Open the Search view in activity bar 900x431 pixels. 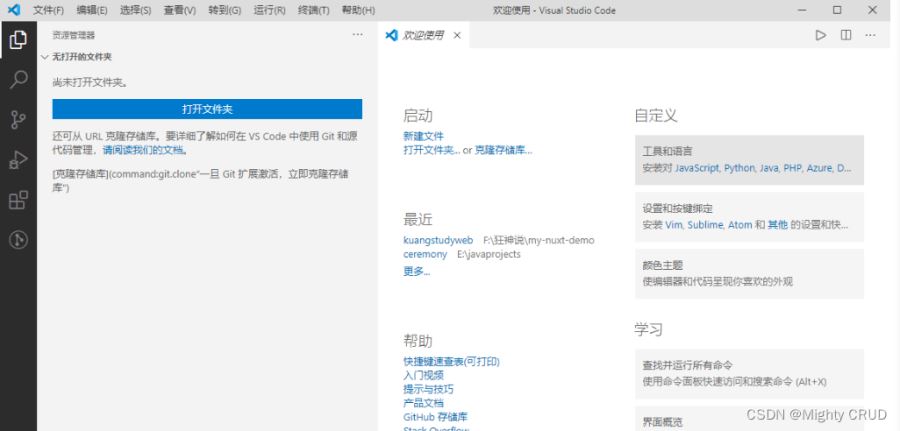18,80
